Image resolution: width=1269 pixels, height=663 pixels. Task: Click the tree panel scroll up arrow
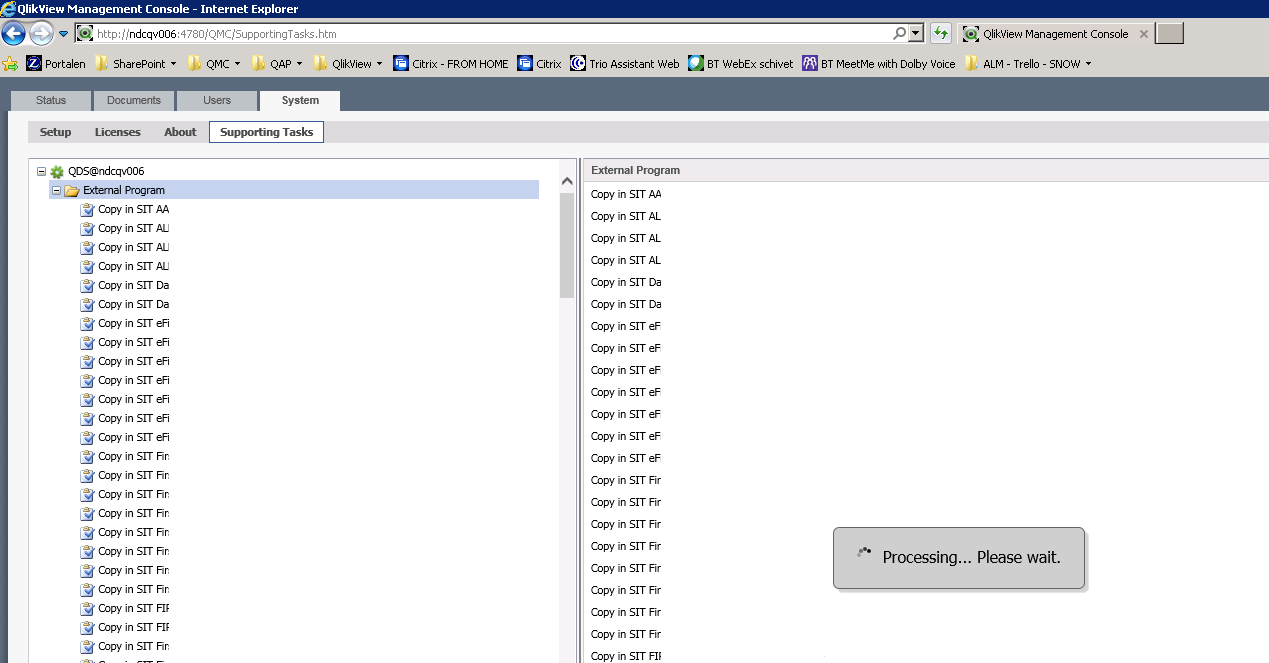tap(567, 182)
